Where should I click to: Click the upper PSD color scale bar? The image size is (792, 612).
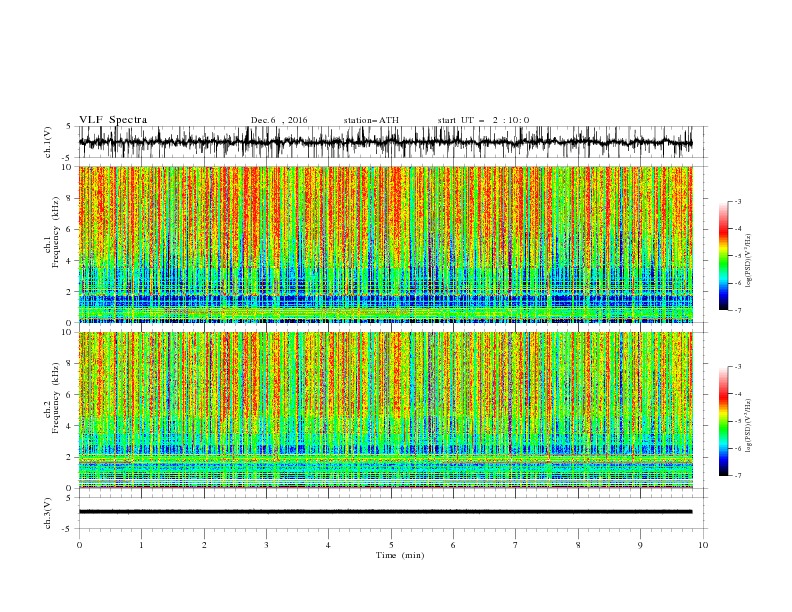723,256
